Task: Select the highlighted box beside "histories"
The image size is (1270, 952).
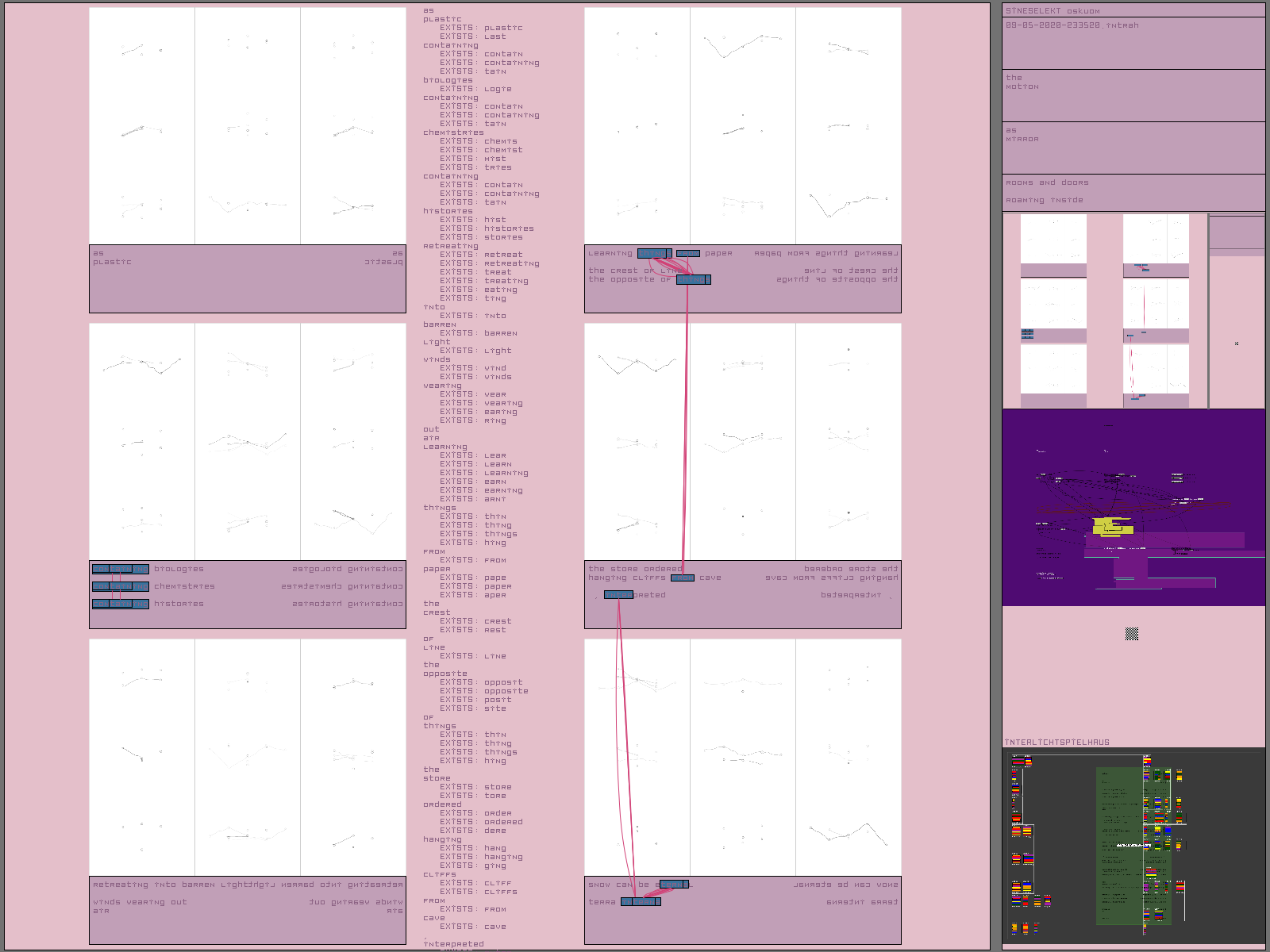Action: tap(120, 604)
